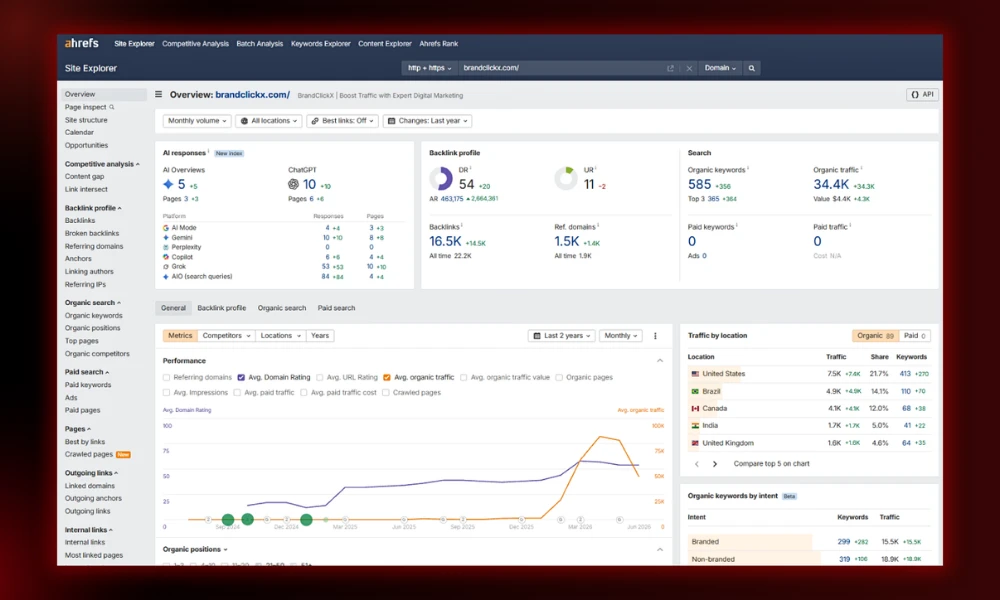Click the Canada flag icon
Viewport: 1000px width, 600px height.
click(695, 408)
